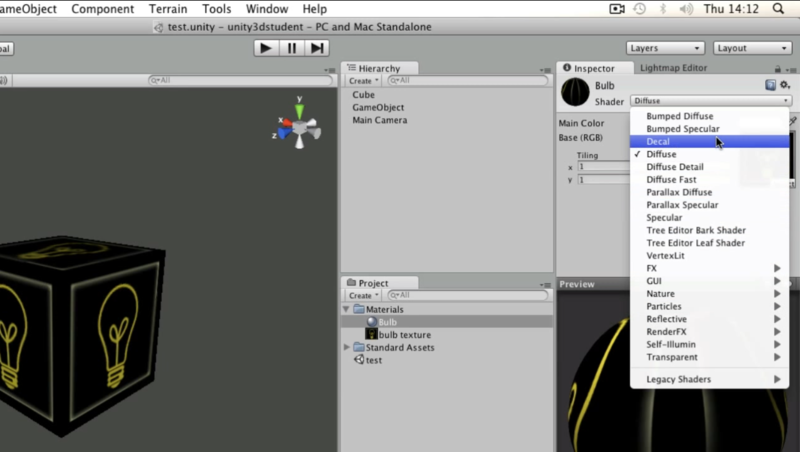Switch to the Lightmap Editor tab
This screenshot has height=452, width=800.
(x=673, y=68)
